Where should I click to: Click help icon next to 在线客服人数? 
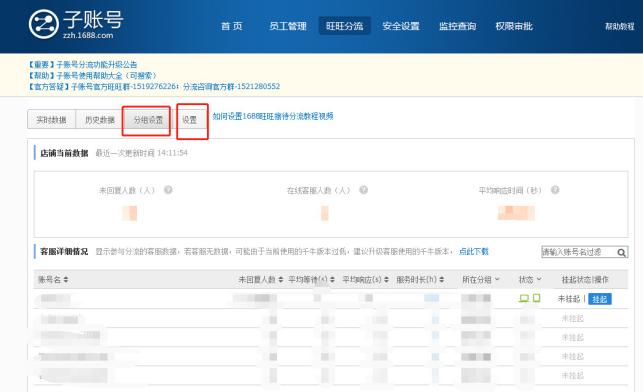363,190
